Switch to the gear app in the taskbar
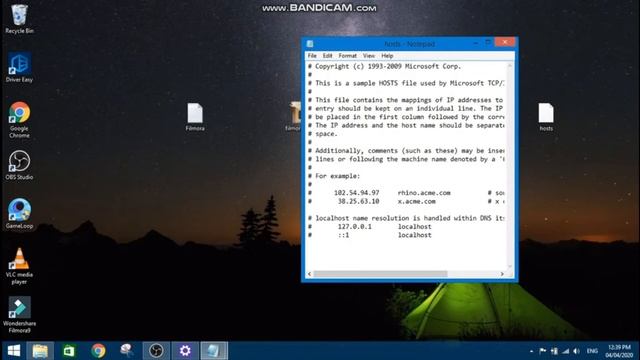 click(185, 351)
